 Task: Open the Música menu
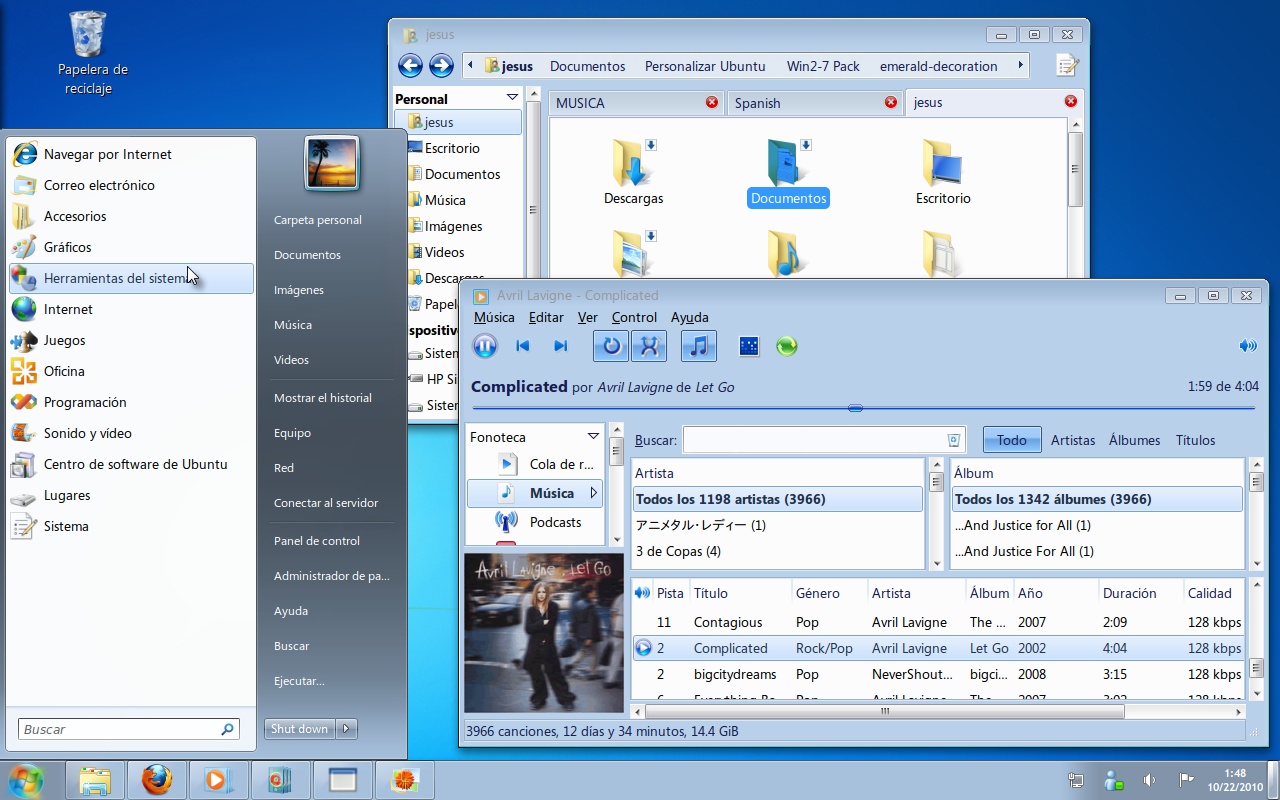coord(494,317)
